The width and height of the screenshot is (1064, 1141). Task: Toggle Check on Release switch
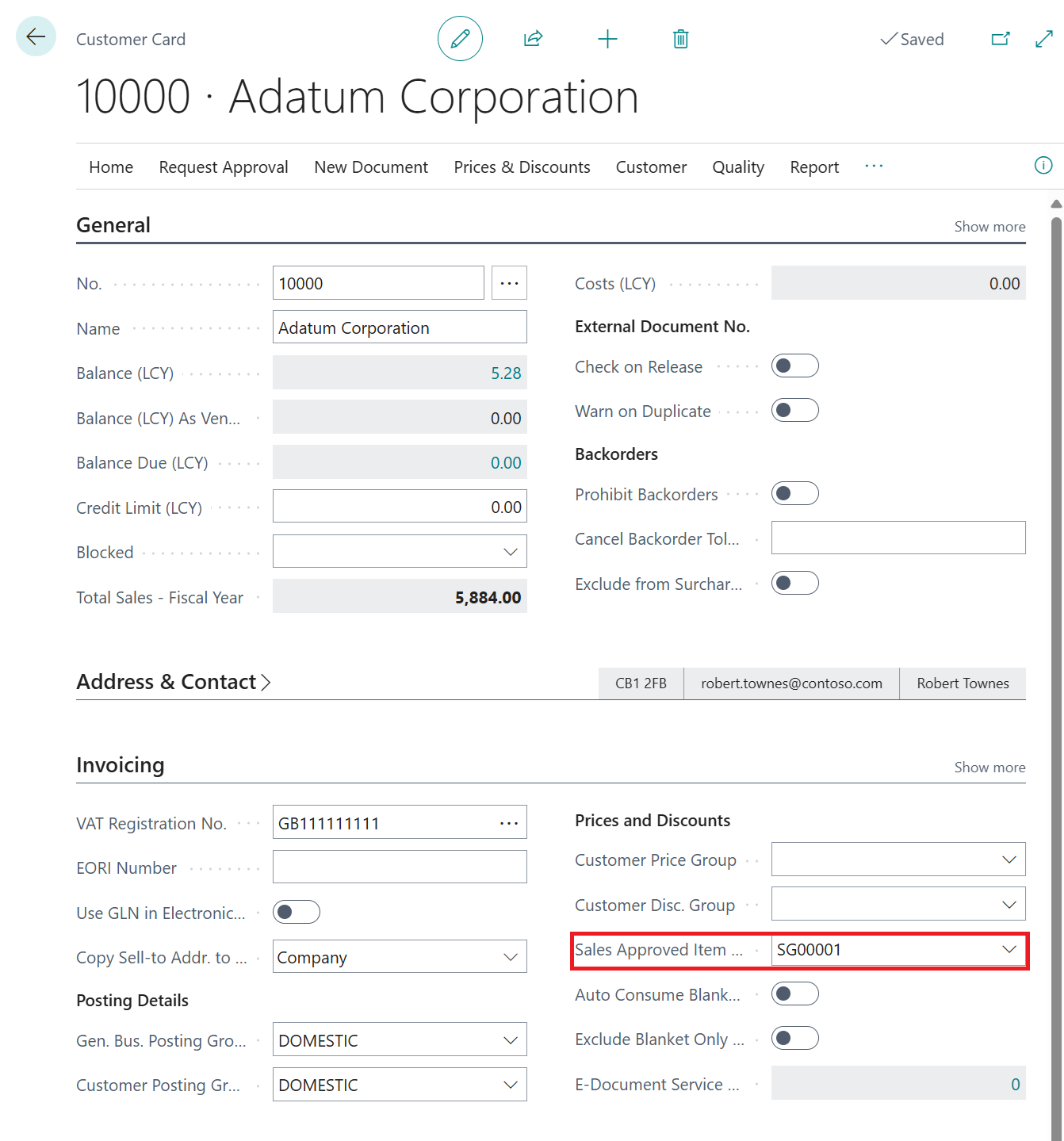click(x=795, y=366)
